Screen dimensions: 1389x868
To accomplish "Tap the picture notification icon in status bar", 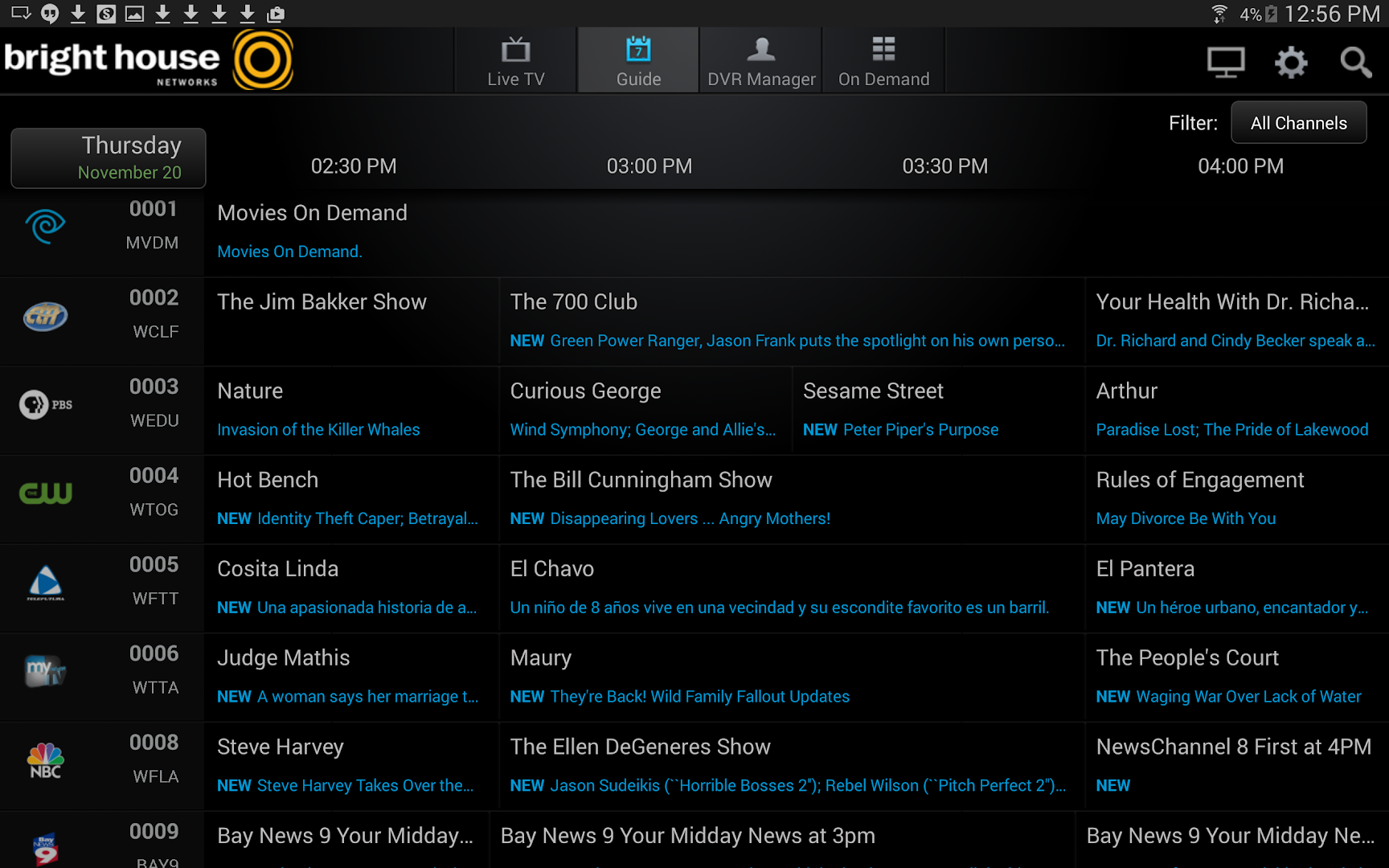I will (134, 14).
